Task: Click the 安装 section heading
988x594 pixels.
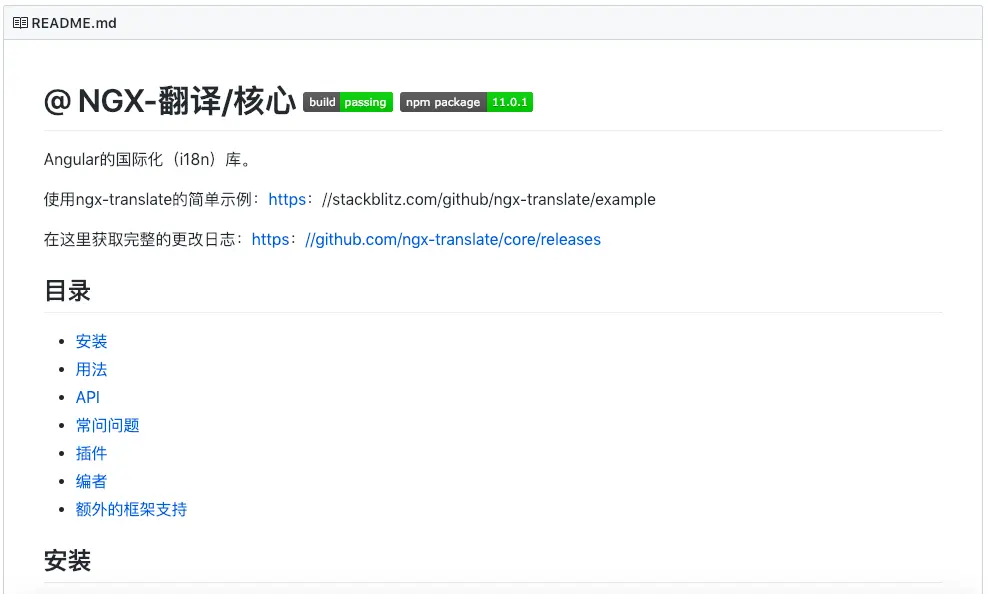Action: click(x=67, y=561)
